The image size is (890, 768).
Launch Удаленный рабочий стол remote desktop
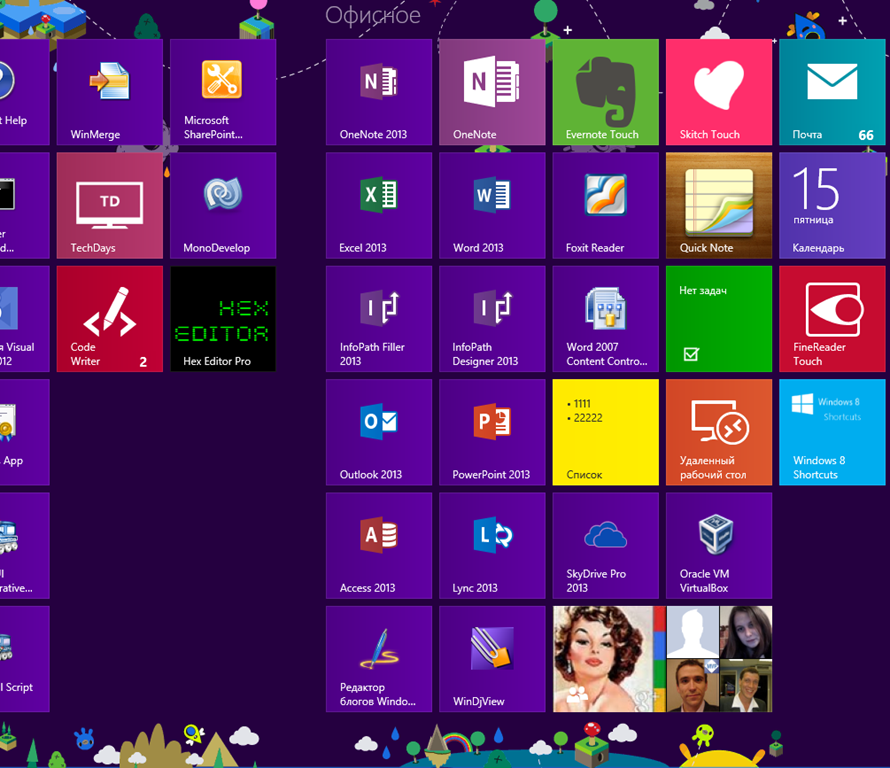point(719,433)
